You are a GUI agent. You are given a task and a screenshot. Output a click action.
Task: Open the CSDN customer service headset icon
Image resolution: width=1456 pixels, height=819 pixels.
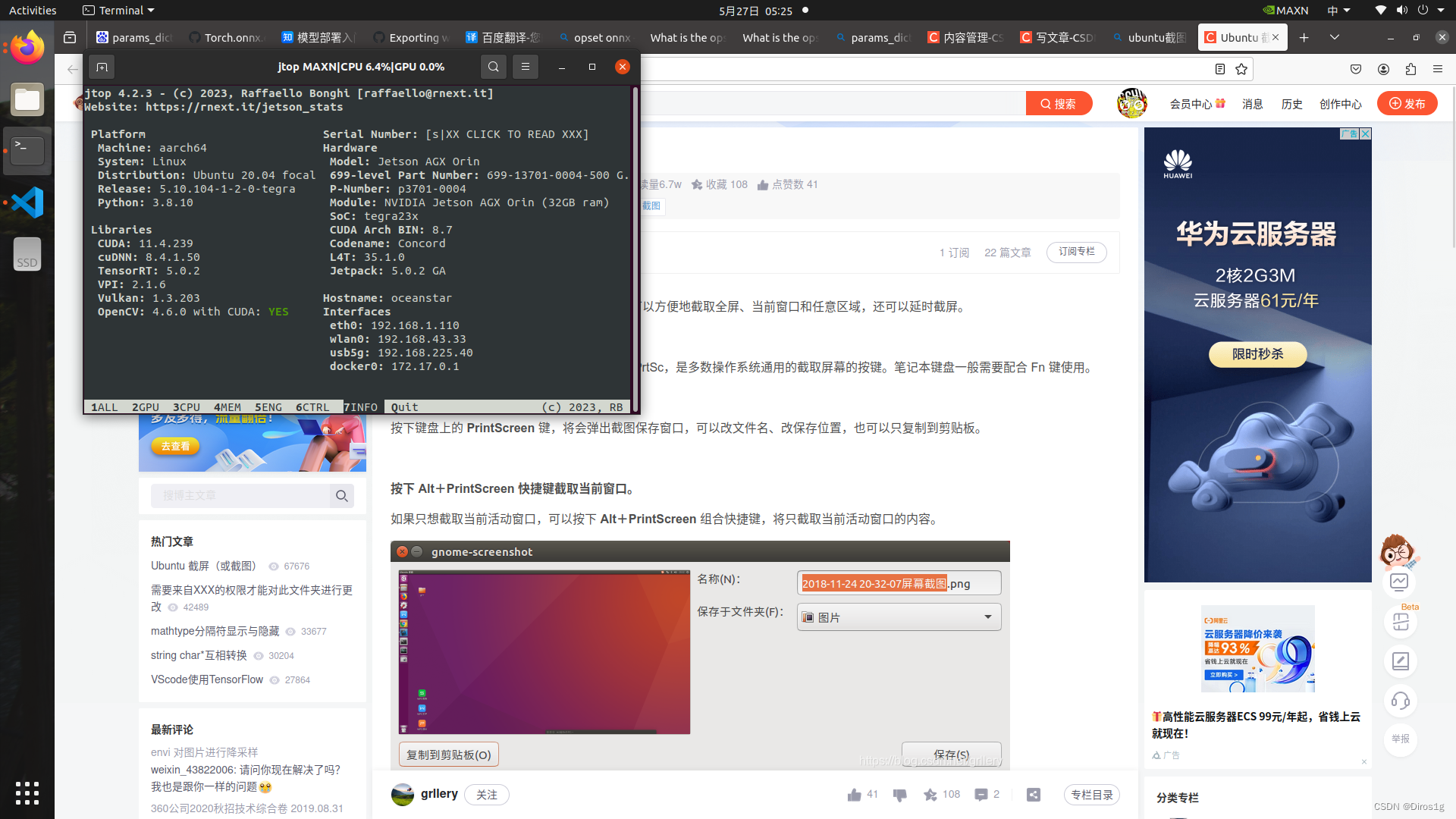tap(1400, 701)
